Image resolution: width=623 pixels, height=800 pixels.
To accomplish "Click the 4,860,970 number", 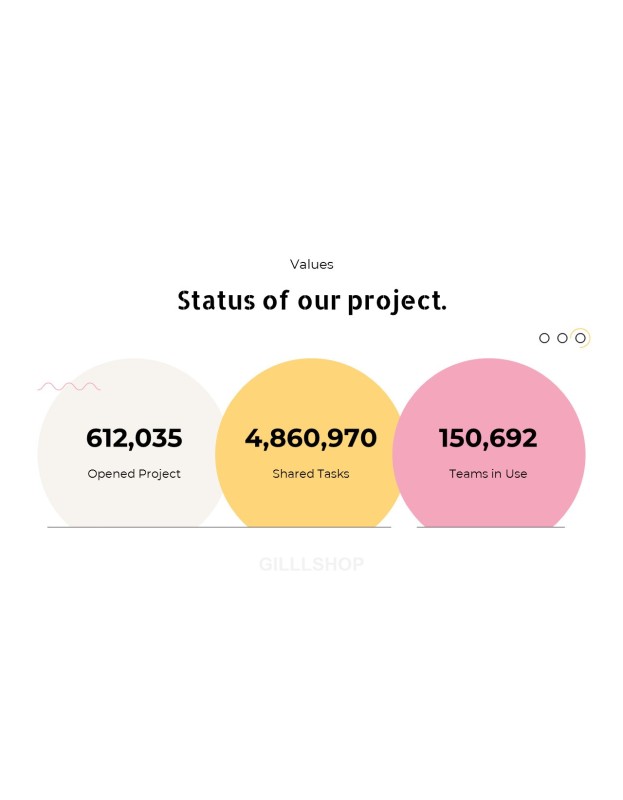I will point(311,438).
